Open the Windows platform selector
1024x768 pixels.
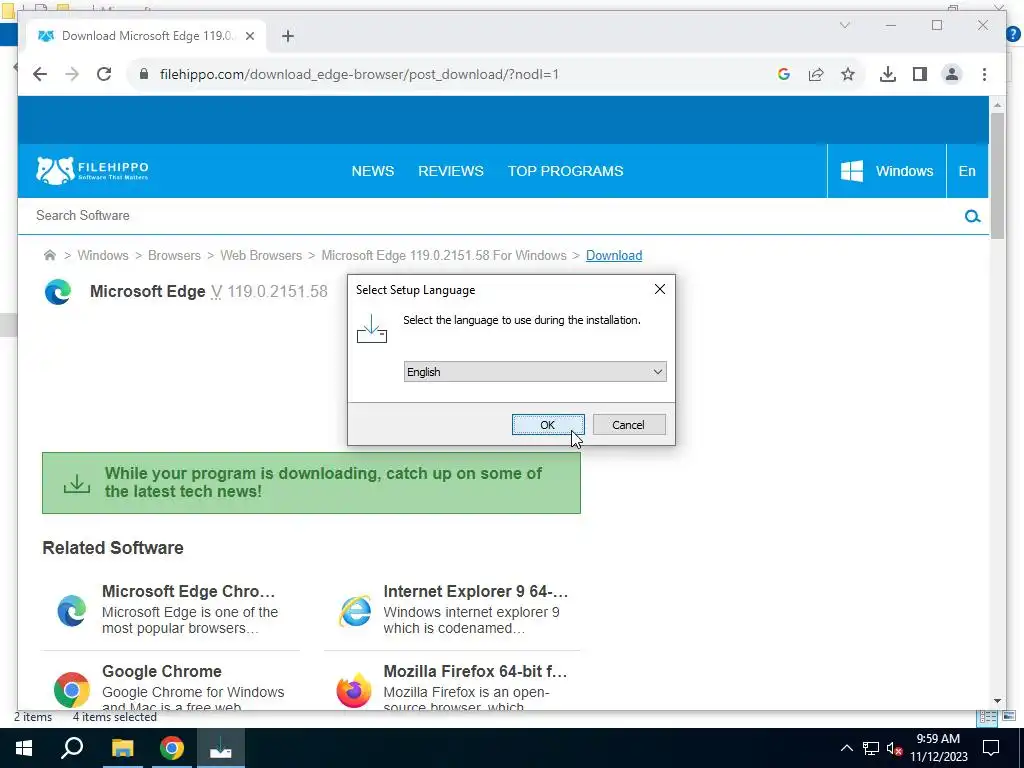click(886, 171)
